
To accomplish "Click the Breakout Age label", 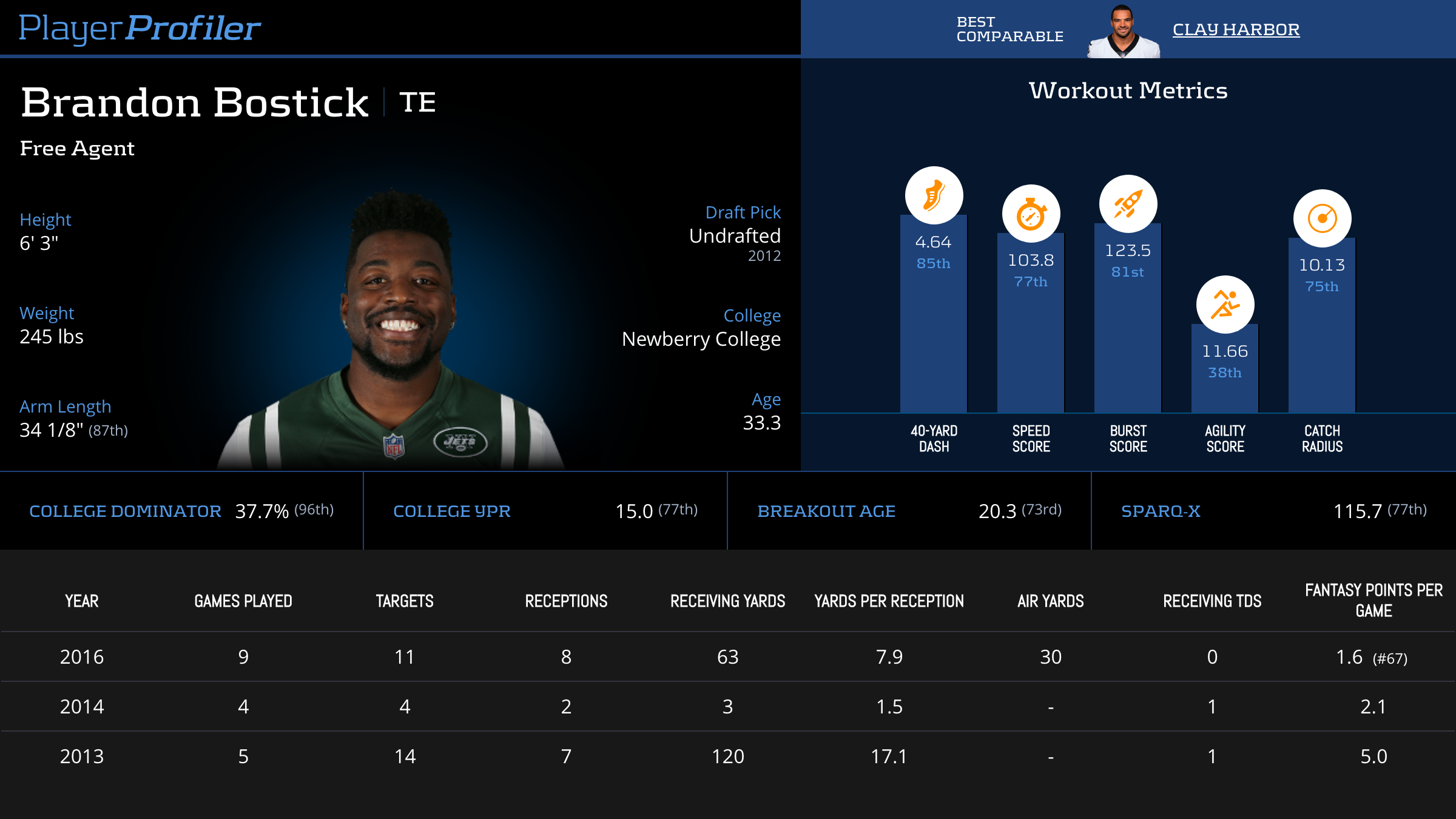I will (x=826, y=511).
